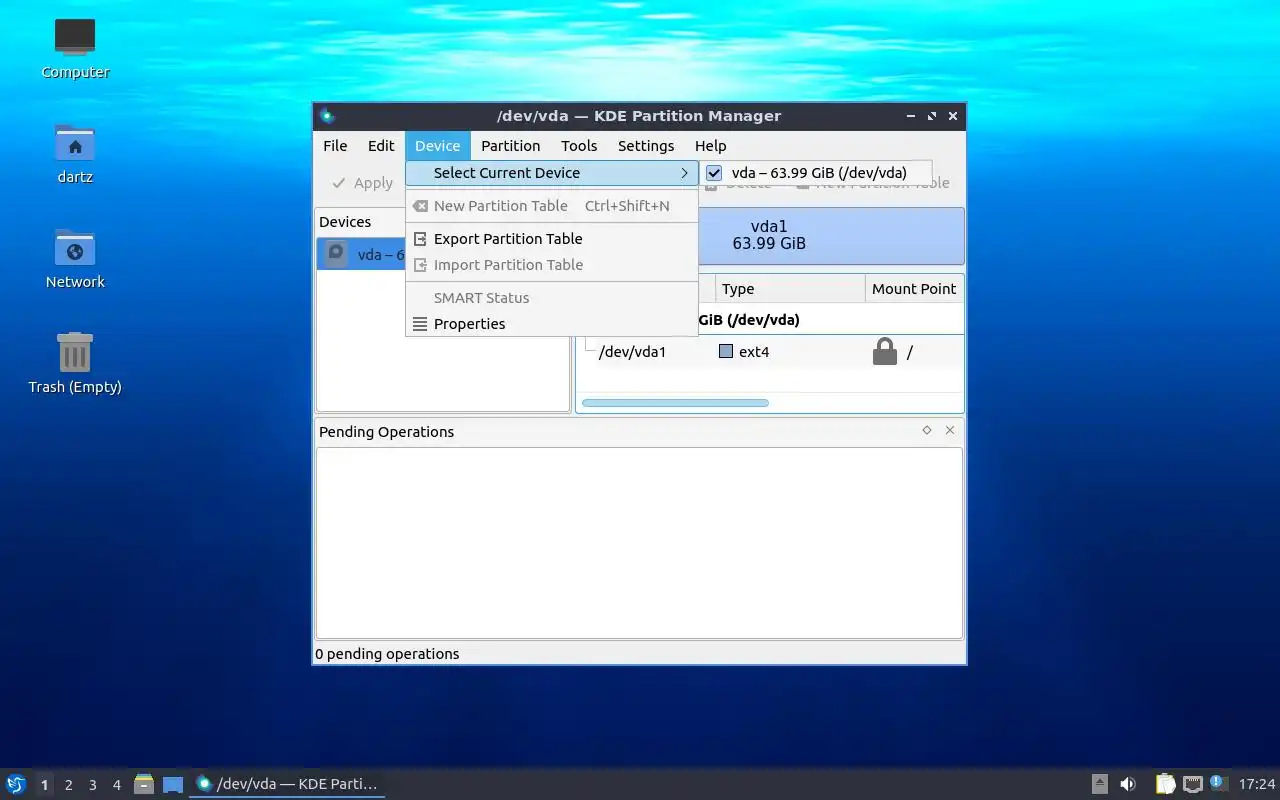Click the show desktop taskbar icon
The image size is (1280, 800).
click(x=173, y=784)
